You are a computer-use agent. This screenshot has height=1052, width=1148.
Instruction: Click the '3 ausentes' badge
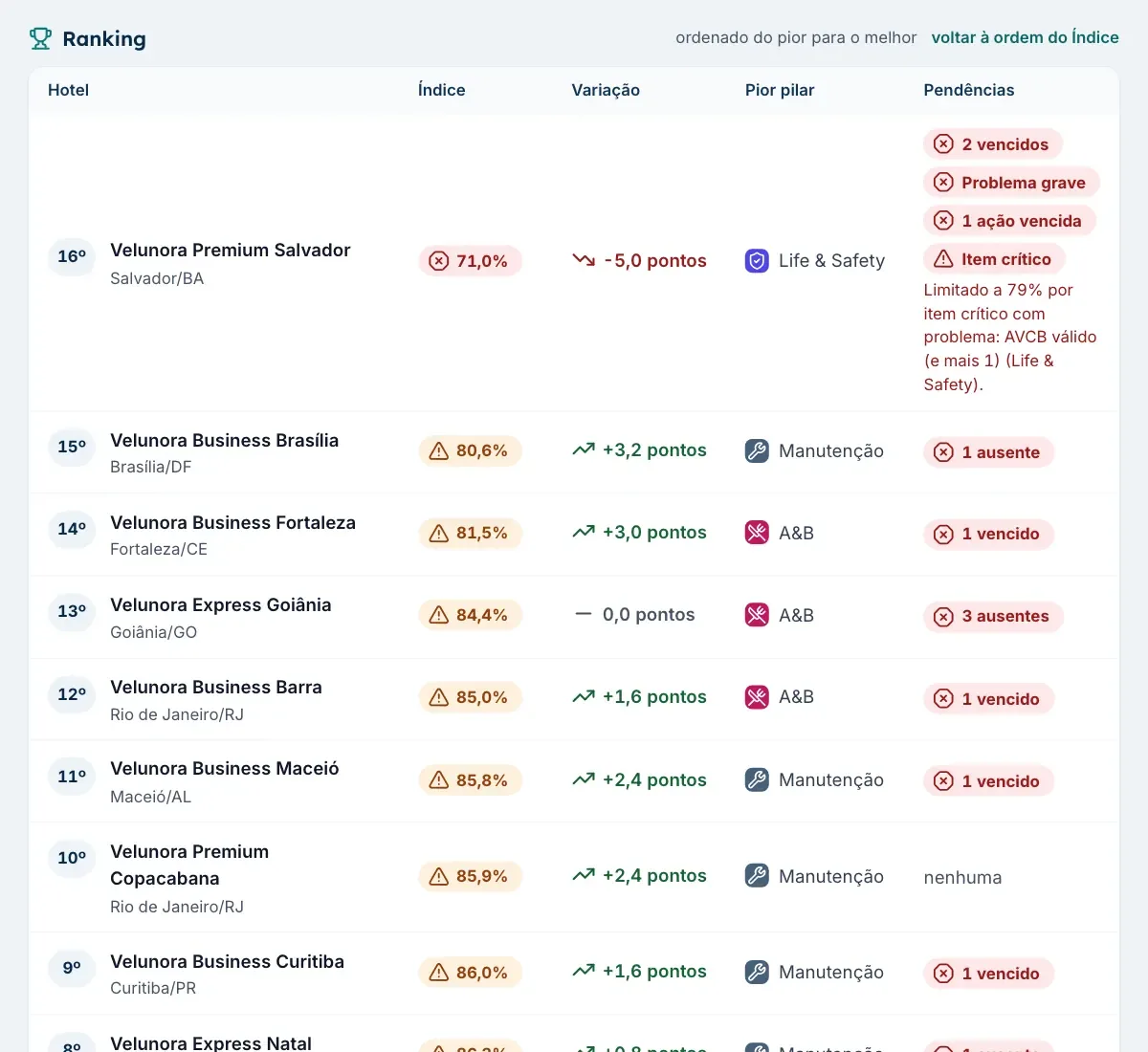point(993,616)
